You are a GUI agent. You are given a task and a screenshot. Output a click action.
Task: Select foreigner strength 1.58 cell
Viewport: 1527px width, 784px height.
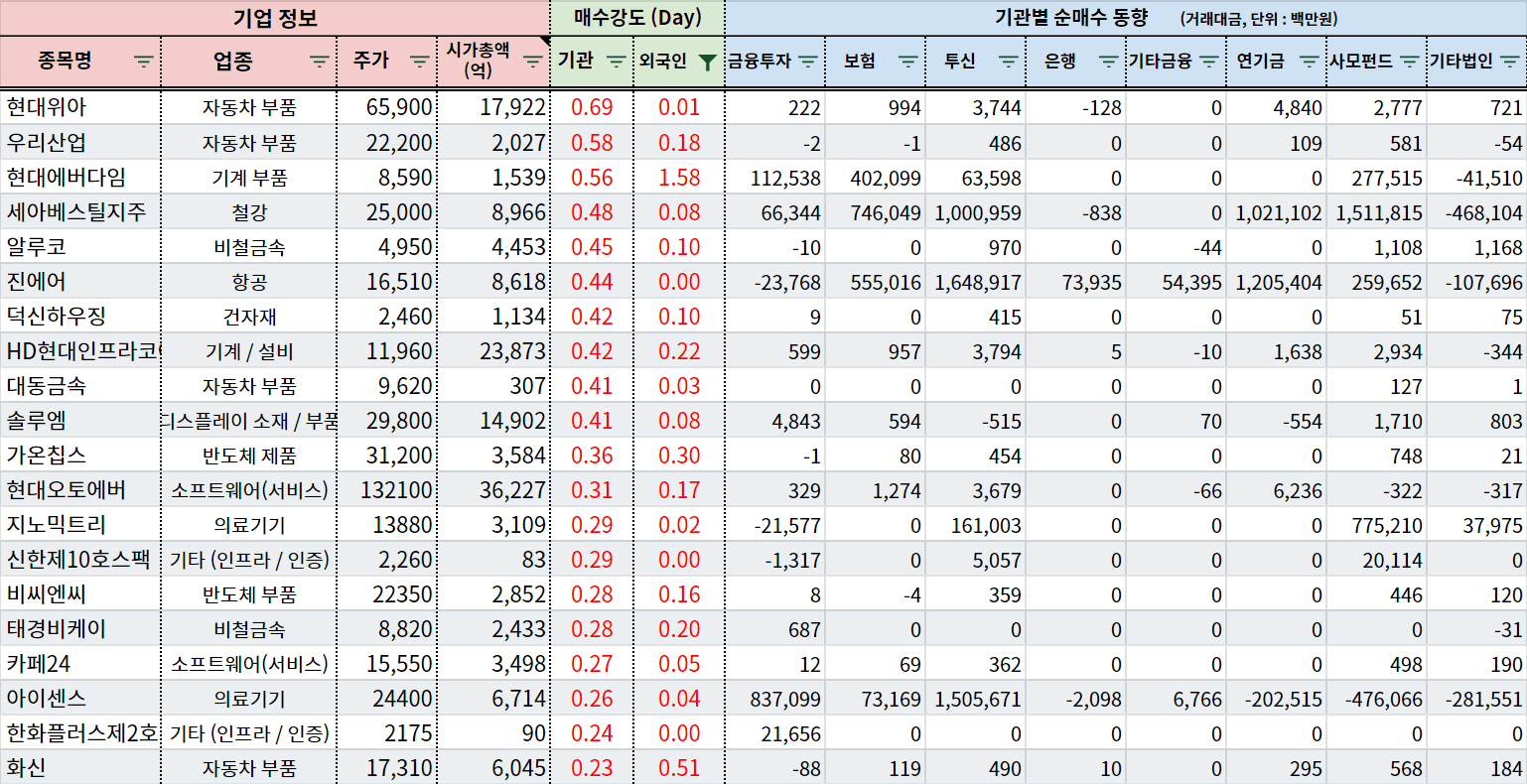679,178
